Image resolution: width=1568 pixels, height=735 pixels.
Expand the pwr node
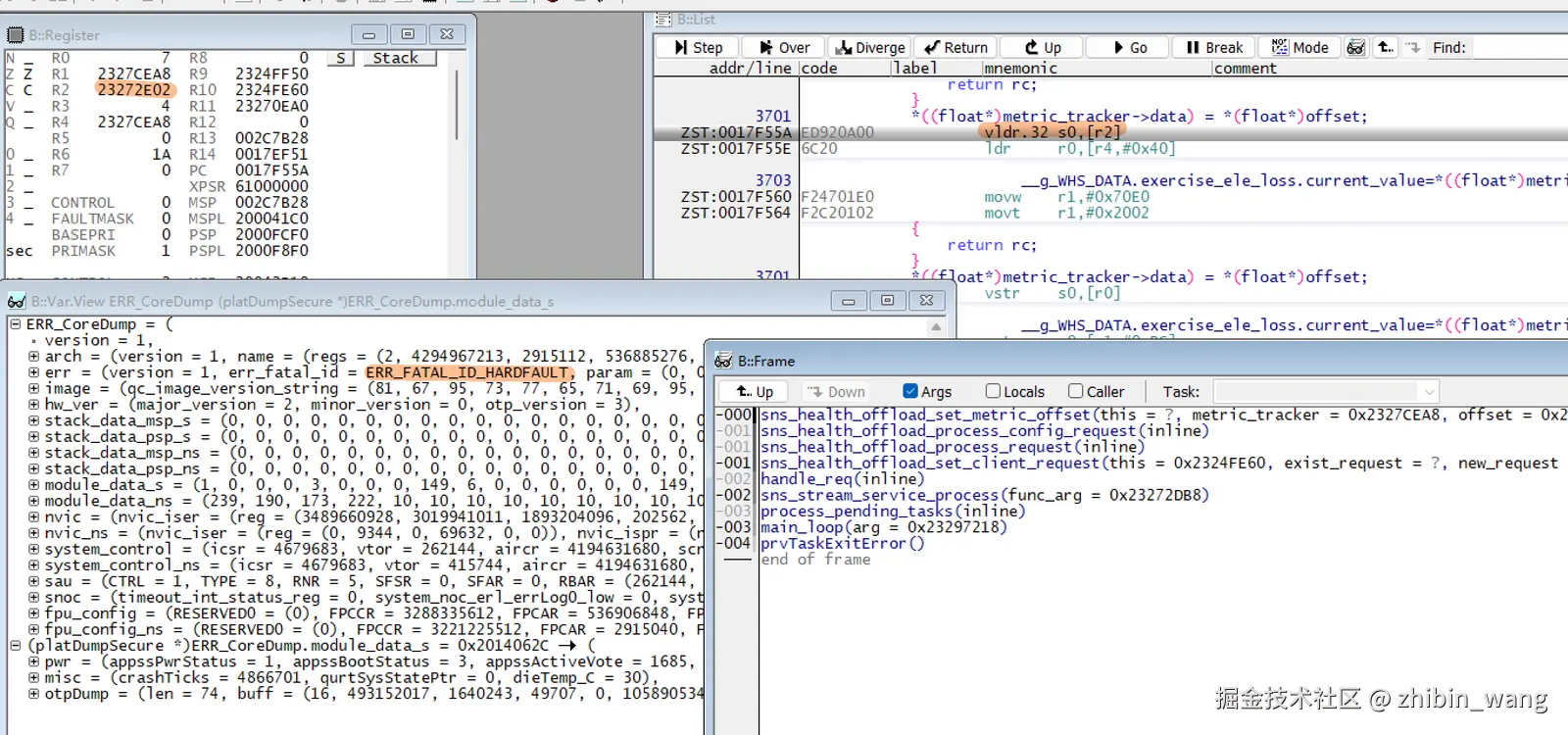pyautogui.click(x=33, y=661)
